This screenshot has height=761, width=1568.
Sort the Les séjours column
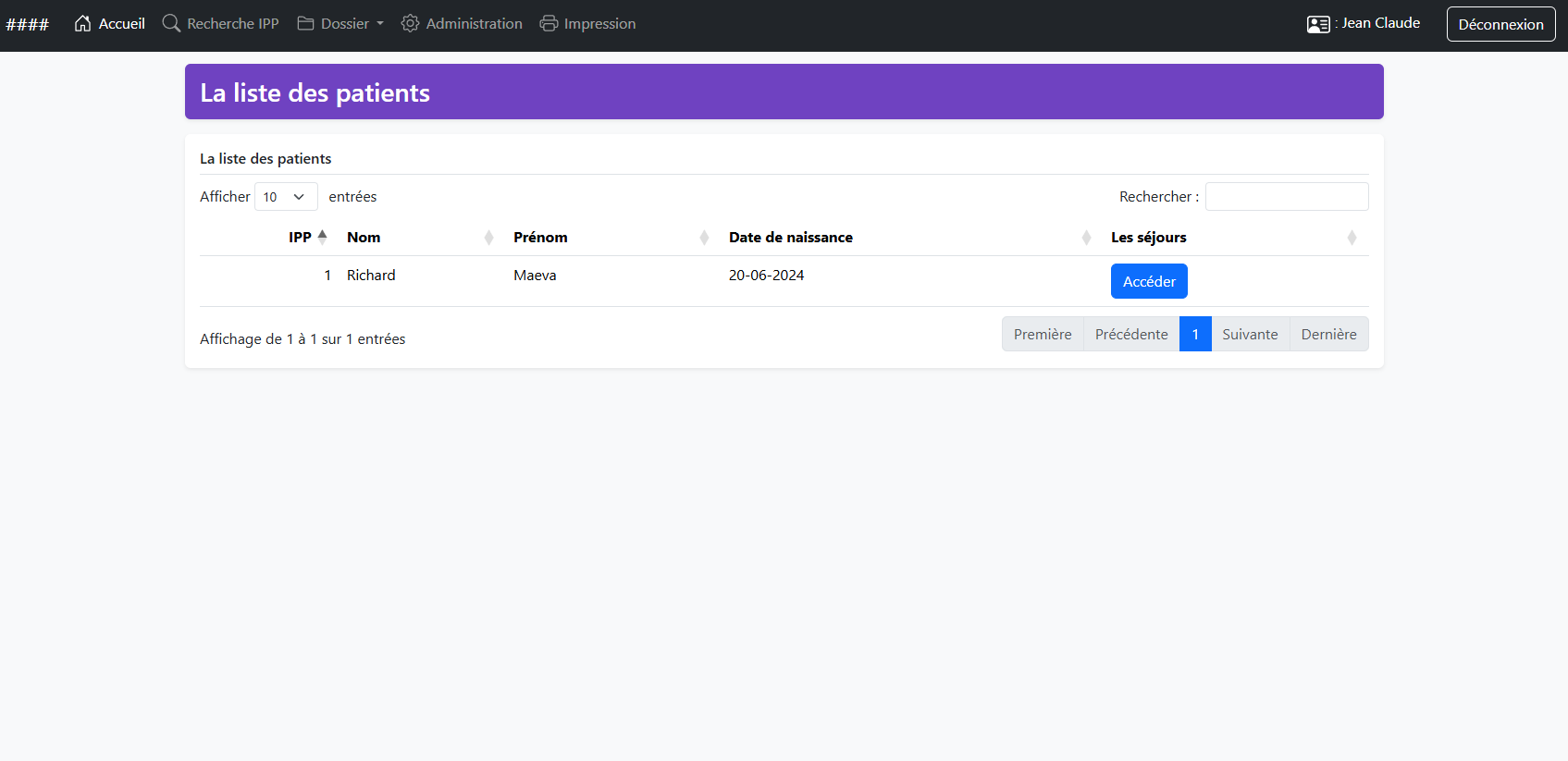pos(1352,238)
